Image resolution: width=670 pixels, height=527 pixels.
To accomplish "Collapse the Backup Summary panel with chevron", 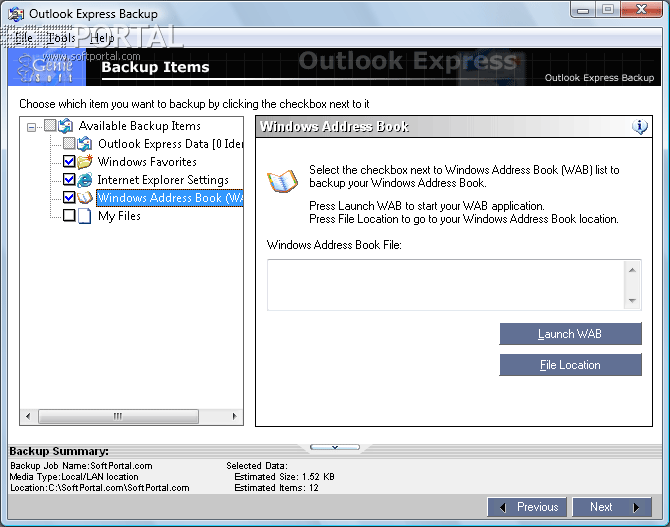I will point(335,447).
